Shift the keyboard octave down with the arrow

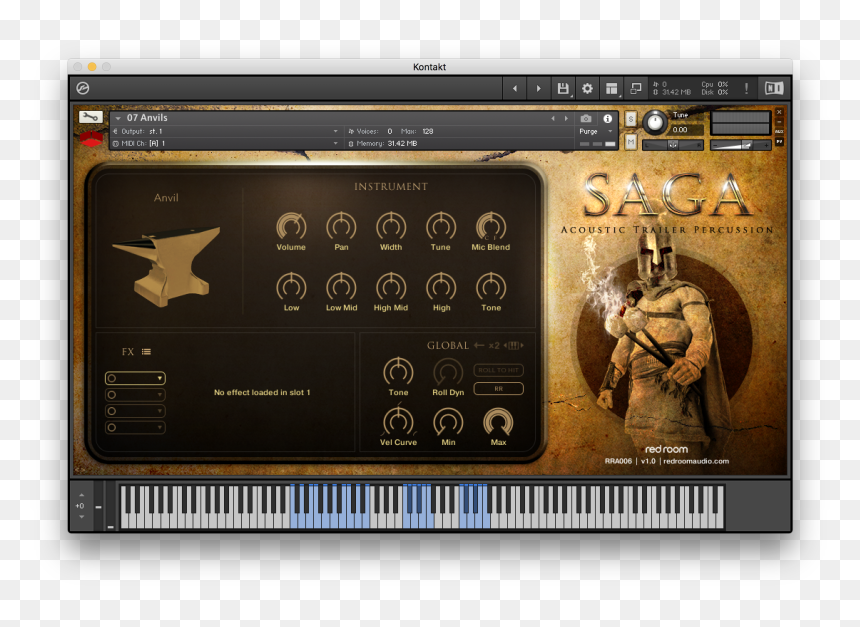pos(81,517)
